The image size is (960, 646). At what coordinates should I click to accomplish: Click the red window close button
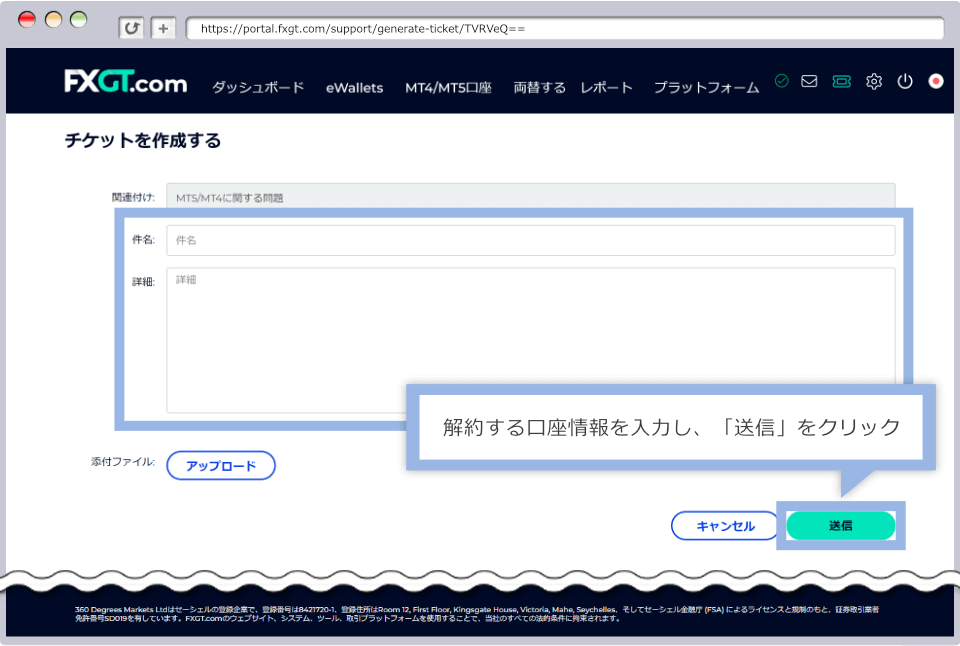pos(27,20)
